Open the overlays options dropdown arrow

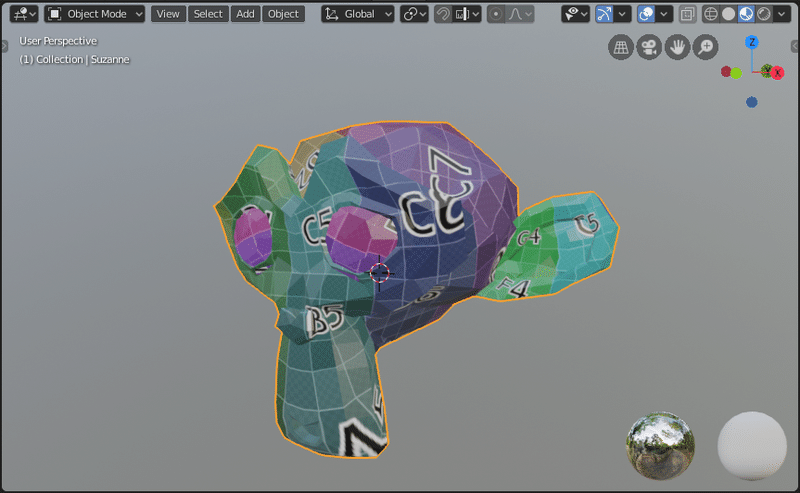click(664, 14)
